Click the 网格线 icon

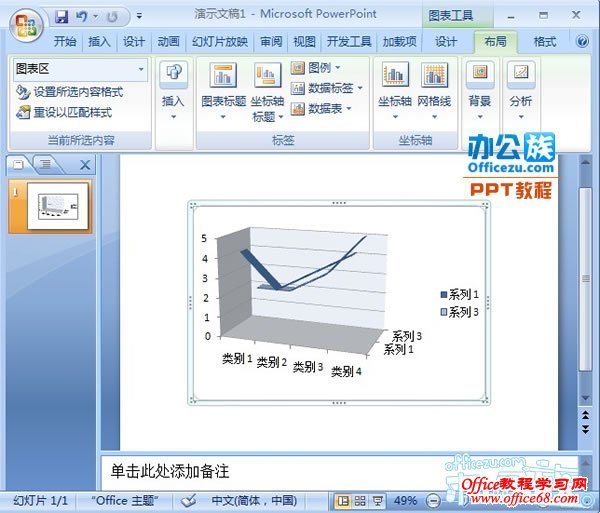[x=434, y=74]
